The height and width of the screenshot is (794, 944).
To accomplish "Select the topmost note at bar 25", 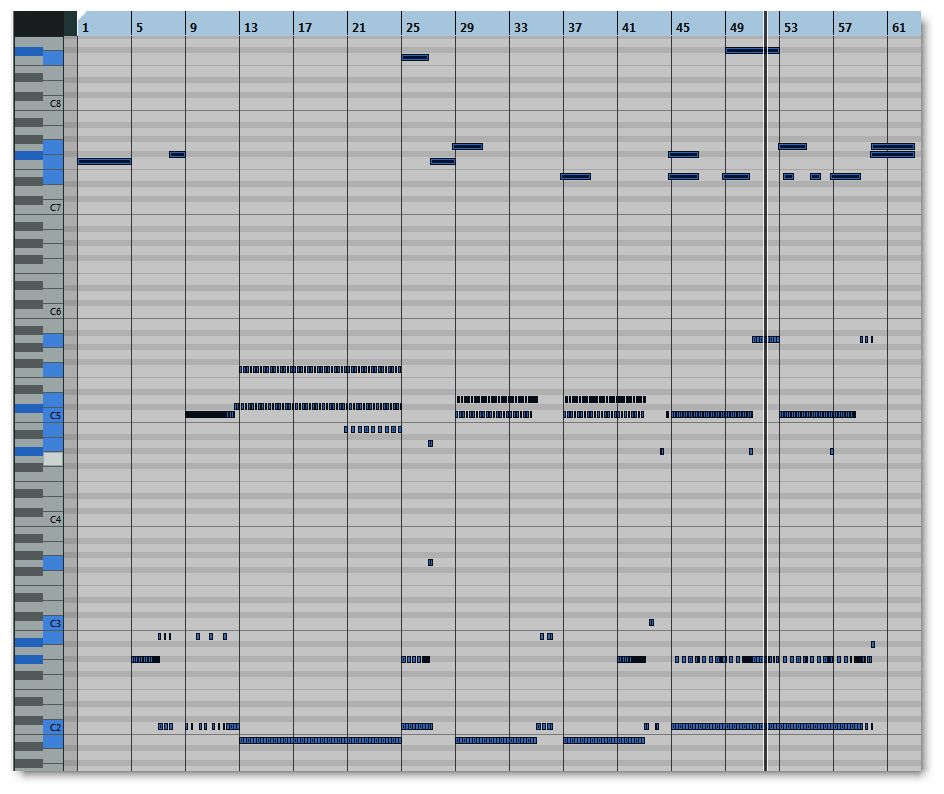I will pyautogui.click(x=415, y=58).
